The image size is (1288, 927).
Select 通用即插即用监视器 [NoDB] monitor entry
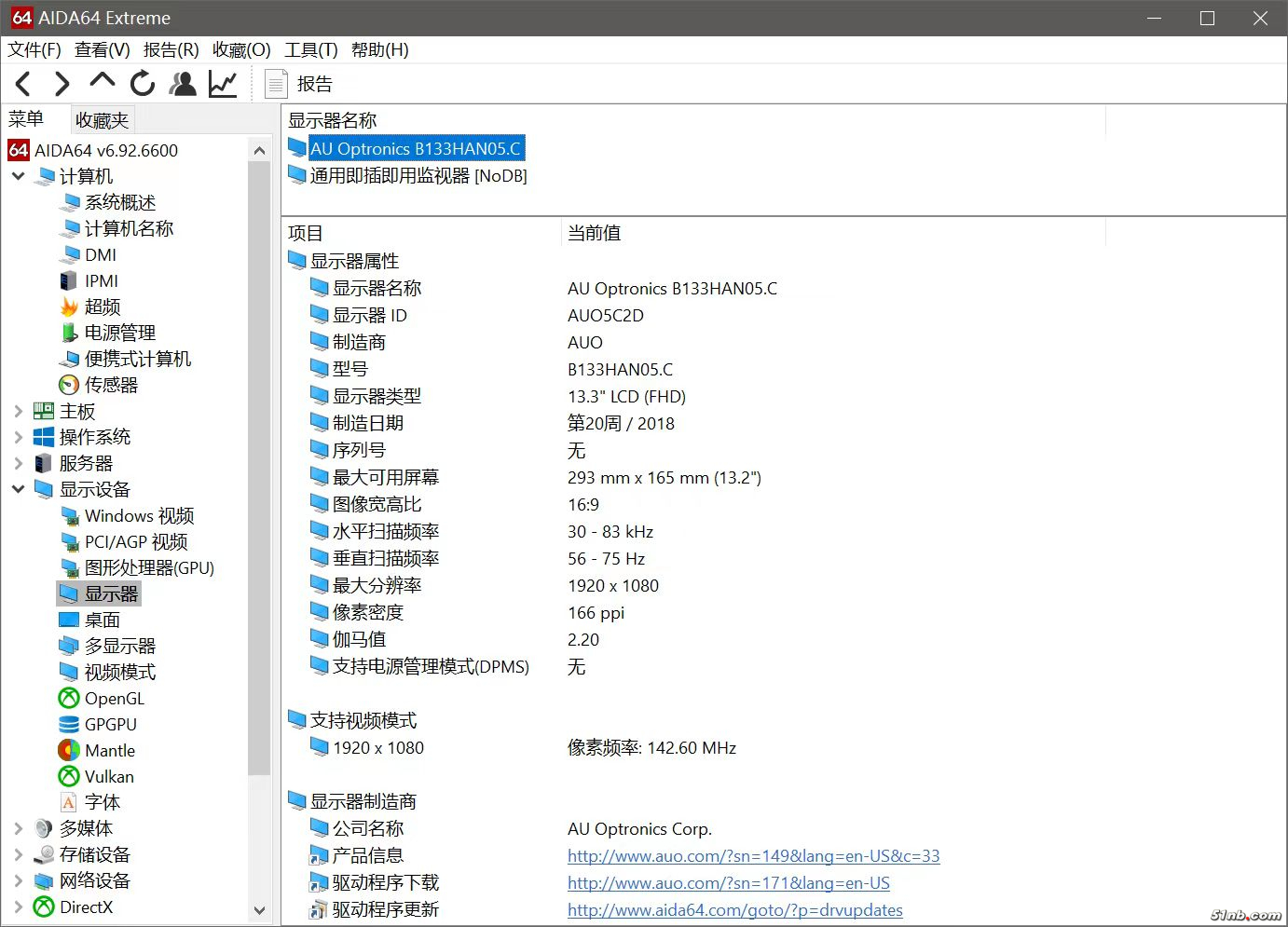click(418, 175)
